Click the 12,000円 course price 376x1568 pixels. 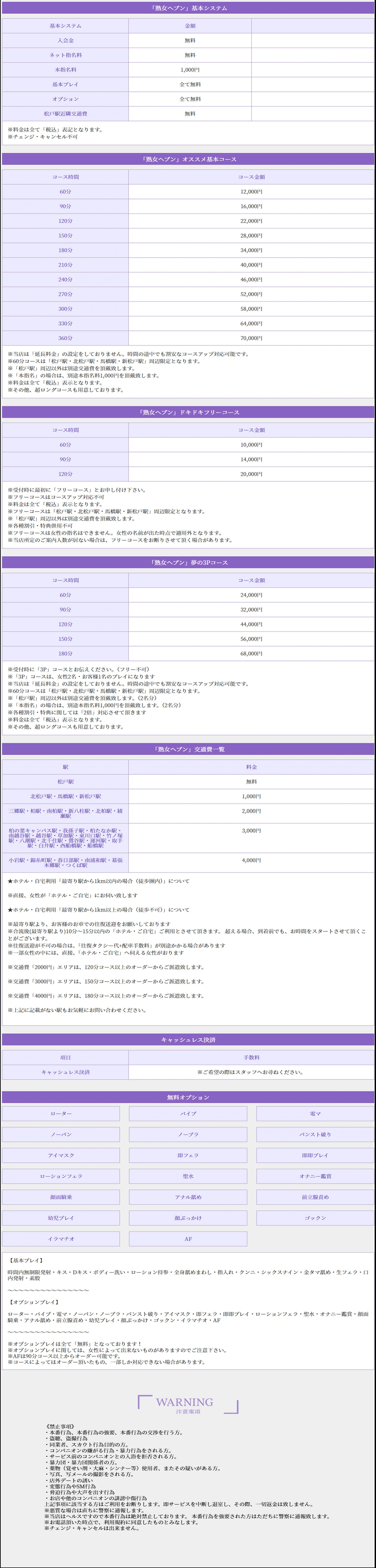tap(251, 192)
